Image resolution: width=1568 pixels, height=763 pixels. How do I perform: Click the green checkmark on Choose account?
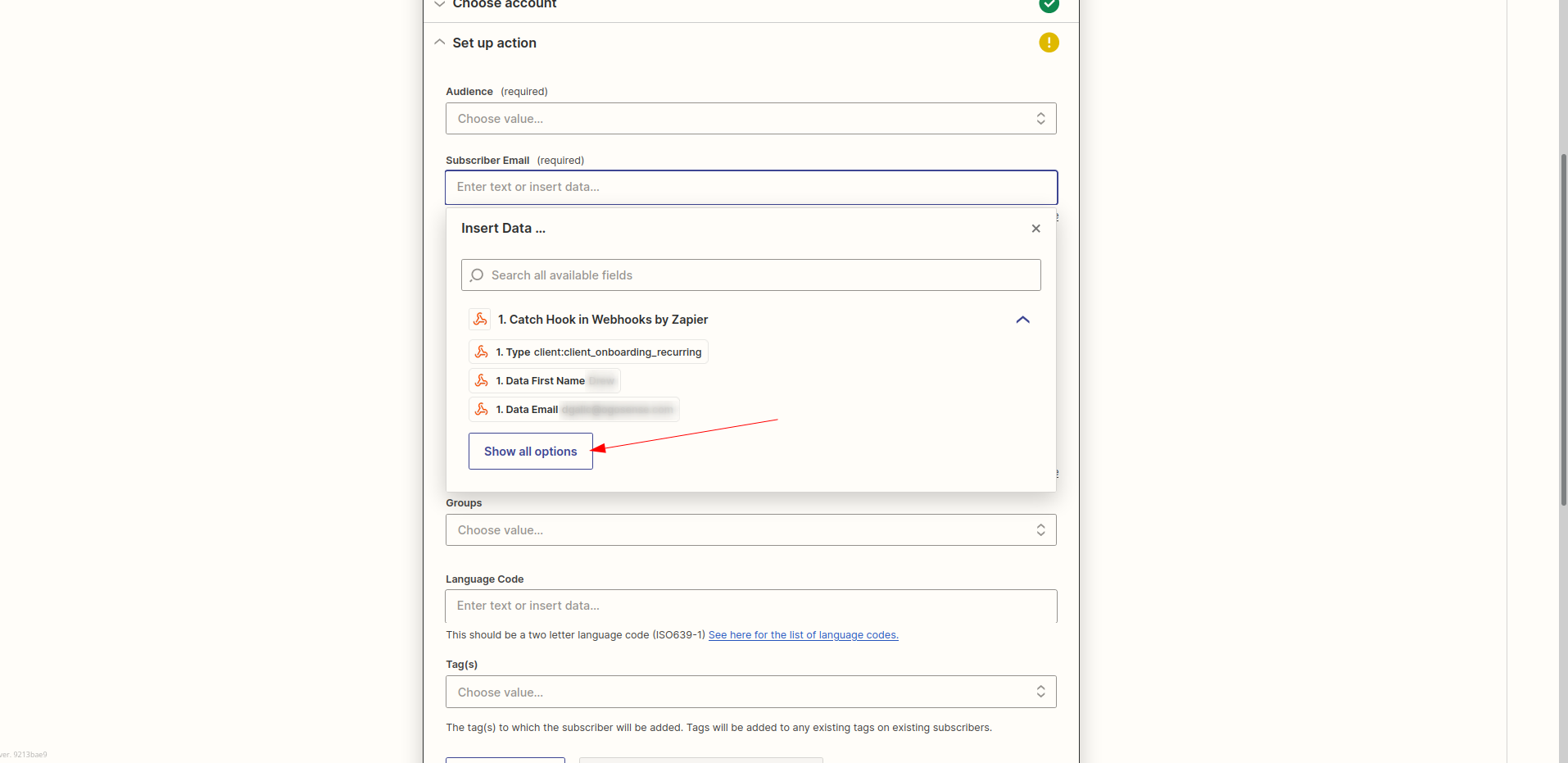click(1049, 5)
